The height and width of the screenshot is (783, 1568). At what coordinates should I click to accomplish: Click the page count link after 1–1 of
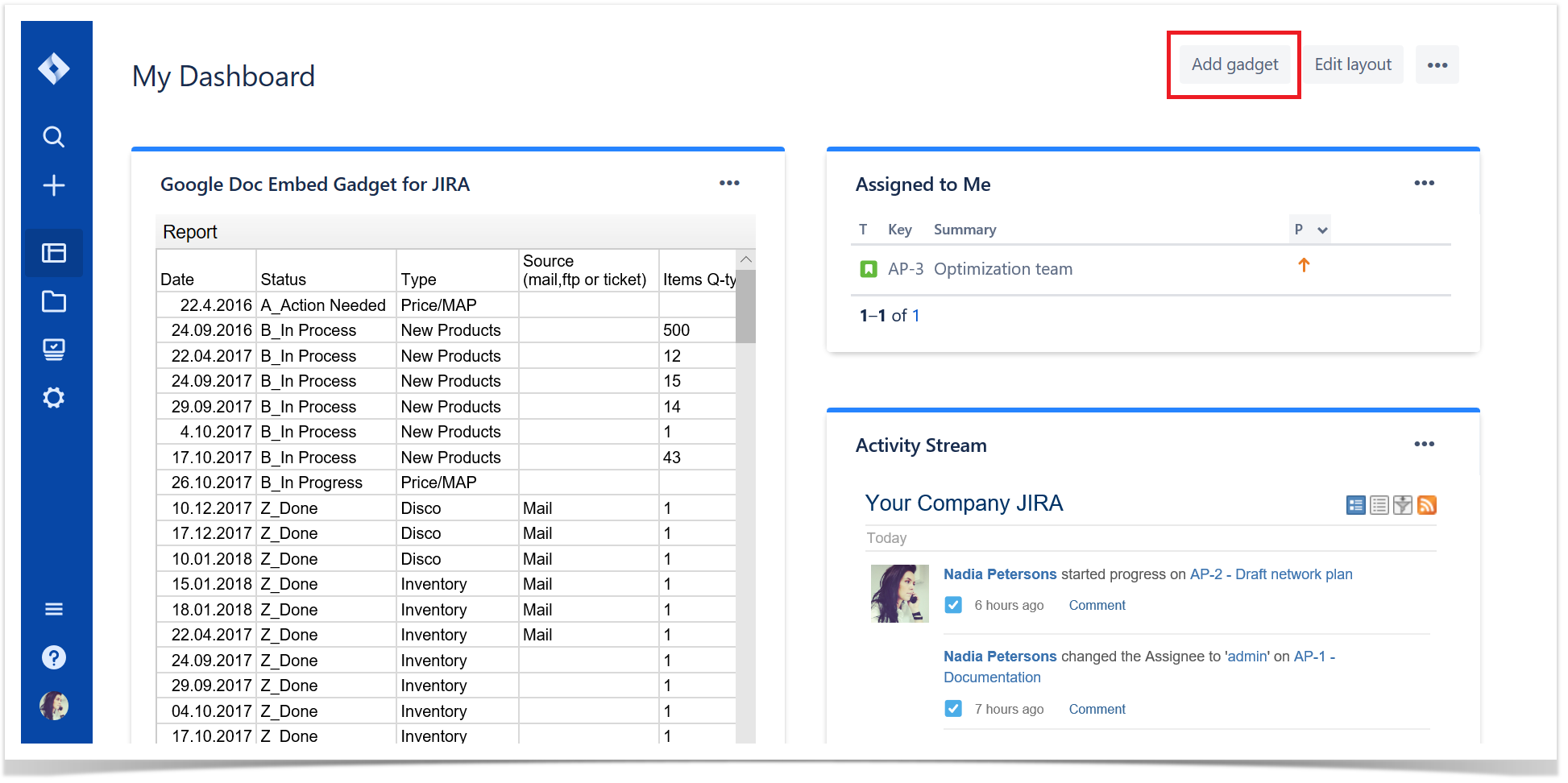tap(915, 316)
